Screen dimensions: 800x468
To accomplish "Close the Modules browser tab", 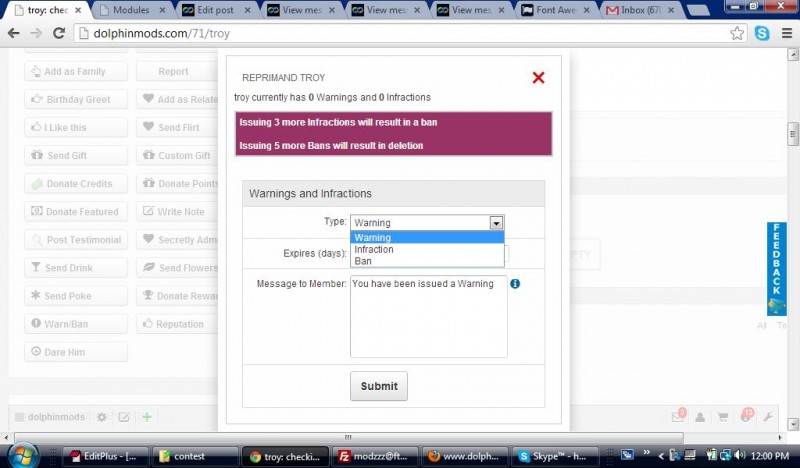I will [162, 10].
